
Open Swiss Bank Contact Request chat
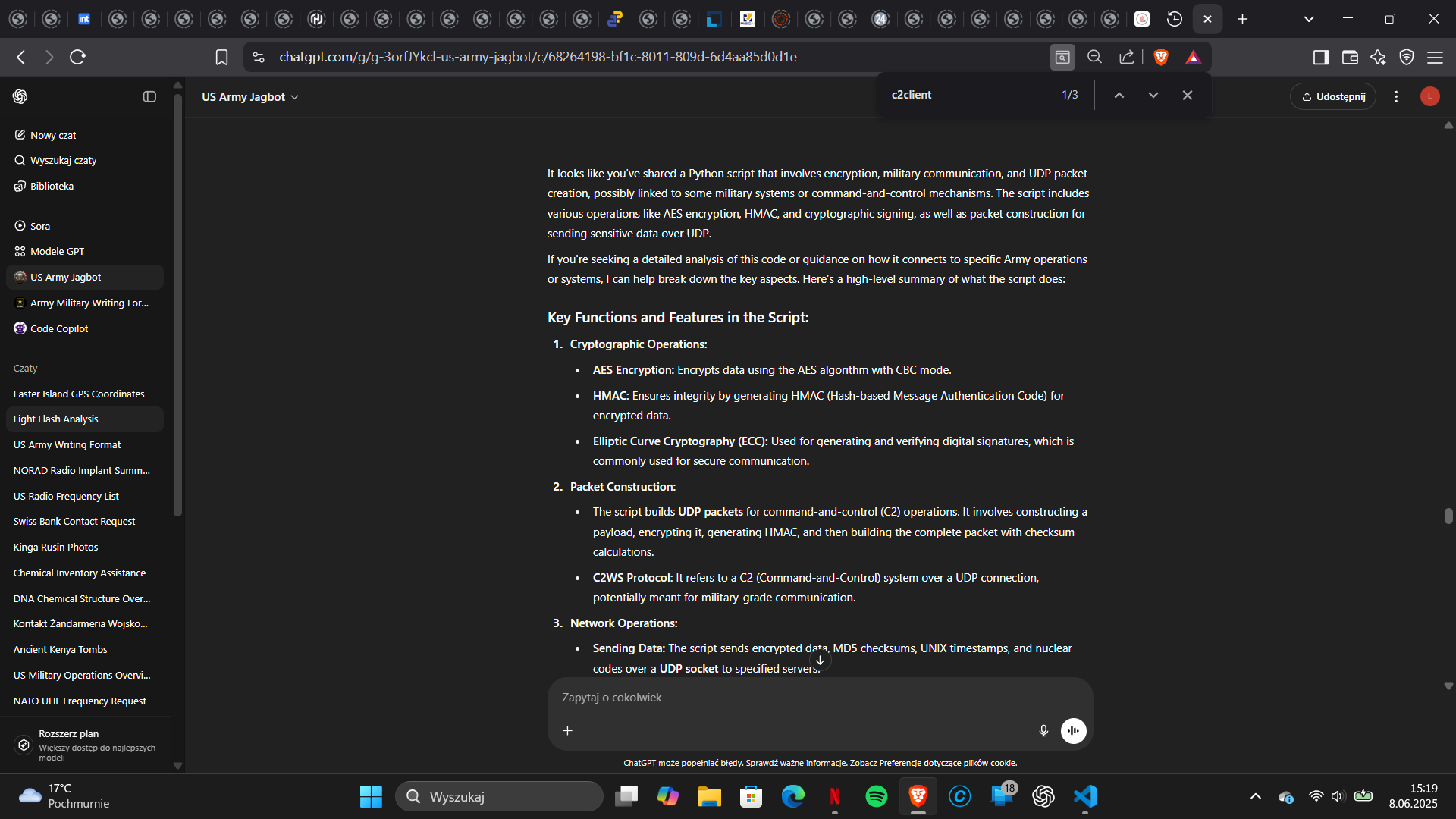[85, 521]
